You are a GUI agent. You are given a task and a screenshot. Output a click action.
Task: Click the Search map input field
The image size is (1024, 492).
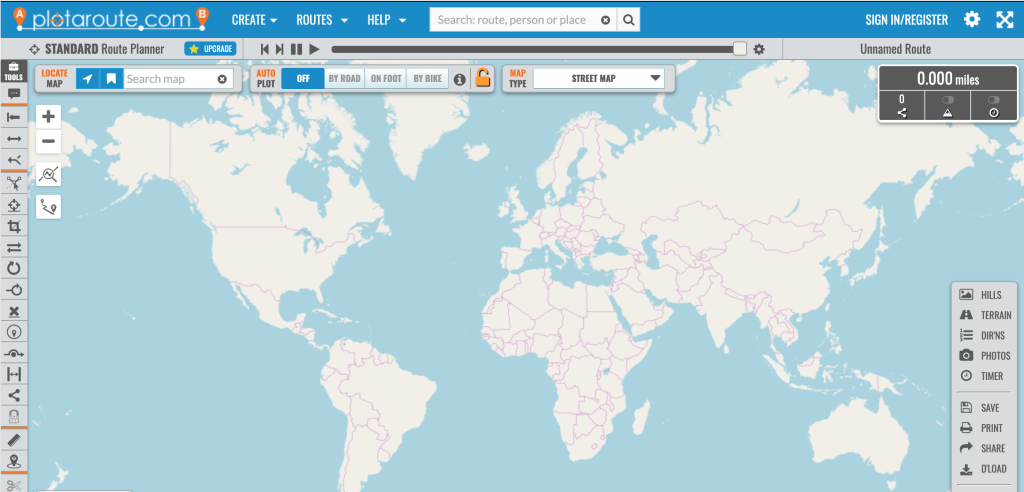168,79
